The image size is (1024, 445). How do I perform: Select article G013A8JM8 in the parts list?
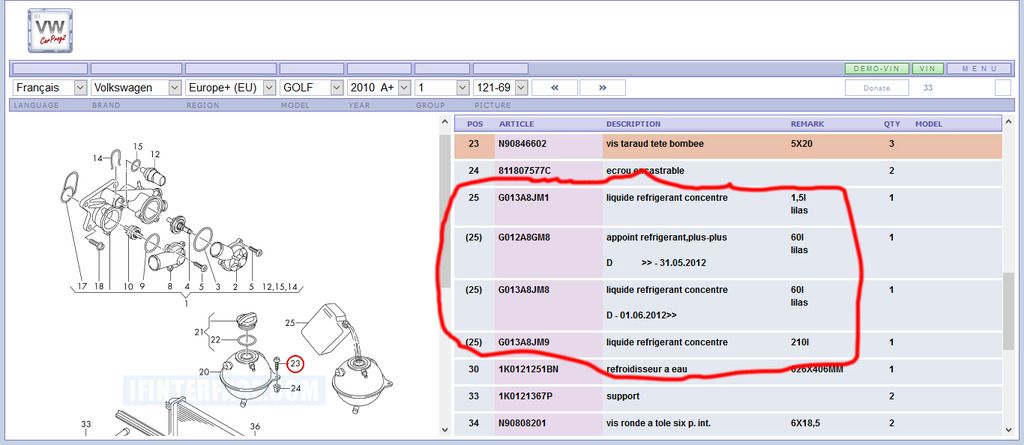524,289
